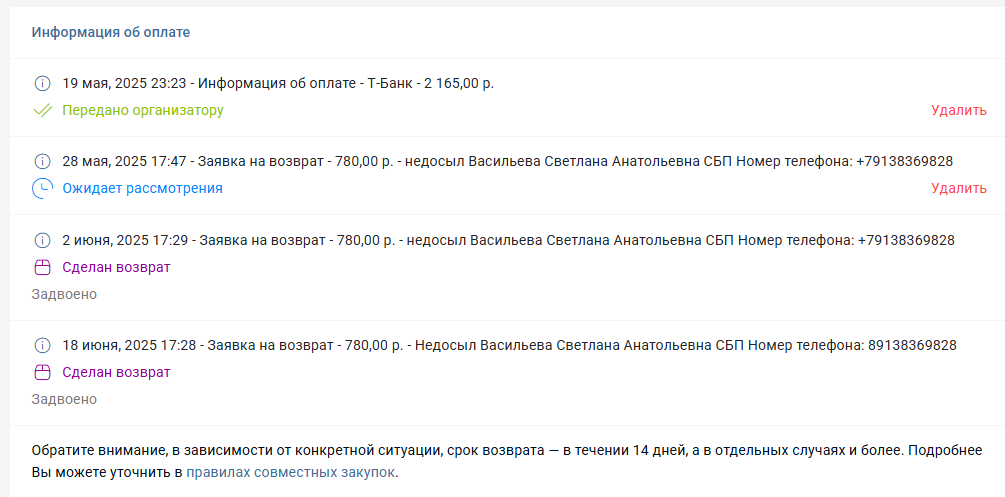This screenshot has width=1005, height=497.
Task: Click Задвоено note under the 2 июня entry
Action: (64, 294)
